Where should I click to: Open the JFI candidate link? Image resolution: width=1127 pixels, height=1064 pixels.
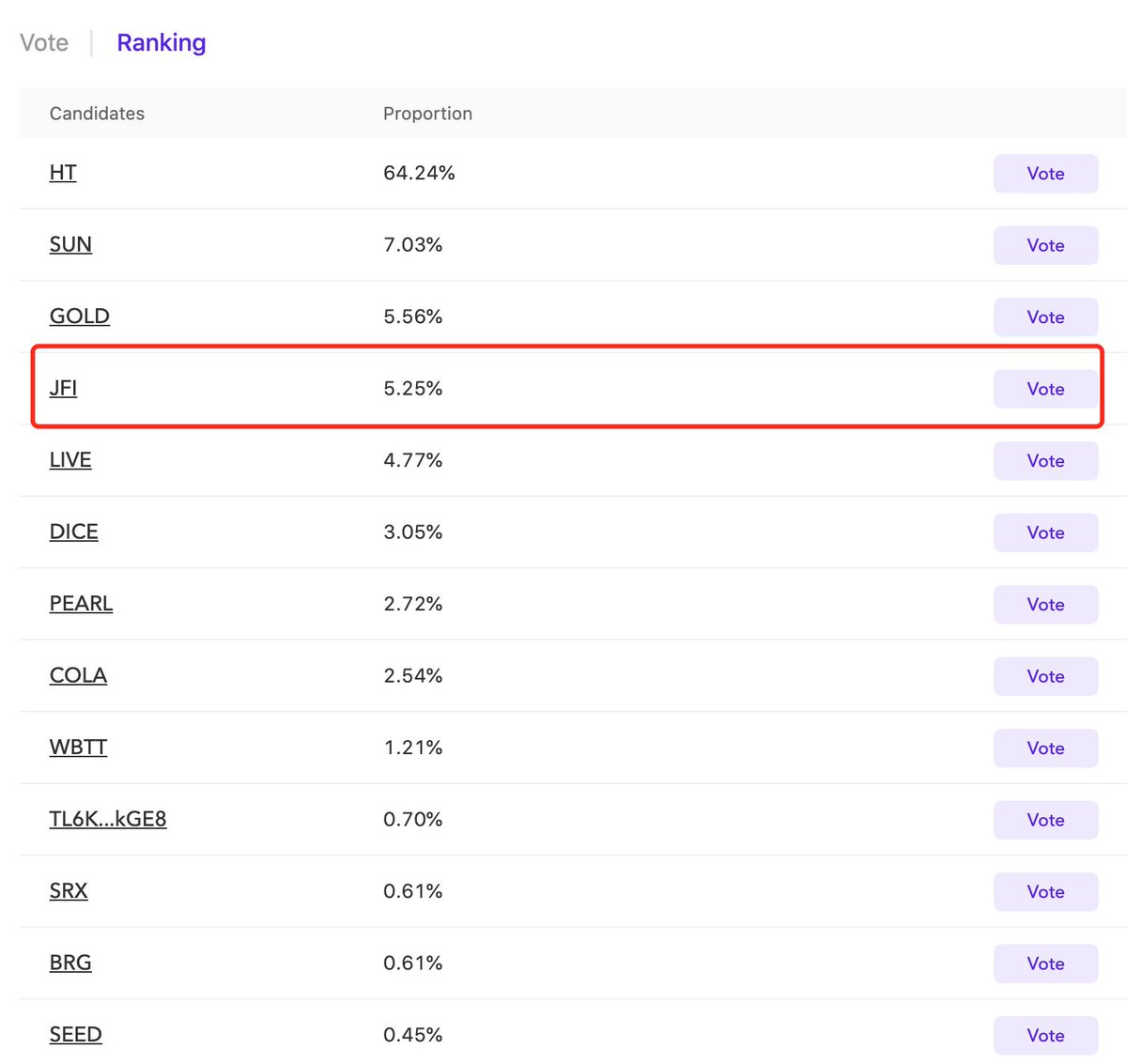coord(63,388)
